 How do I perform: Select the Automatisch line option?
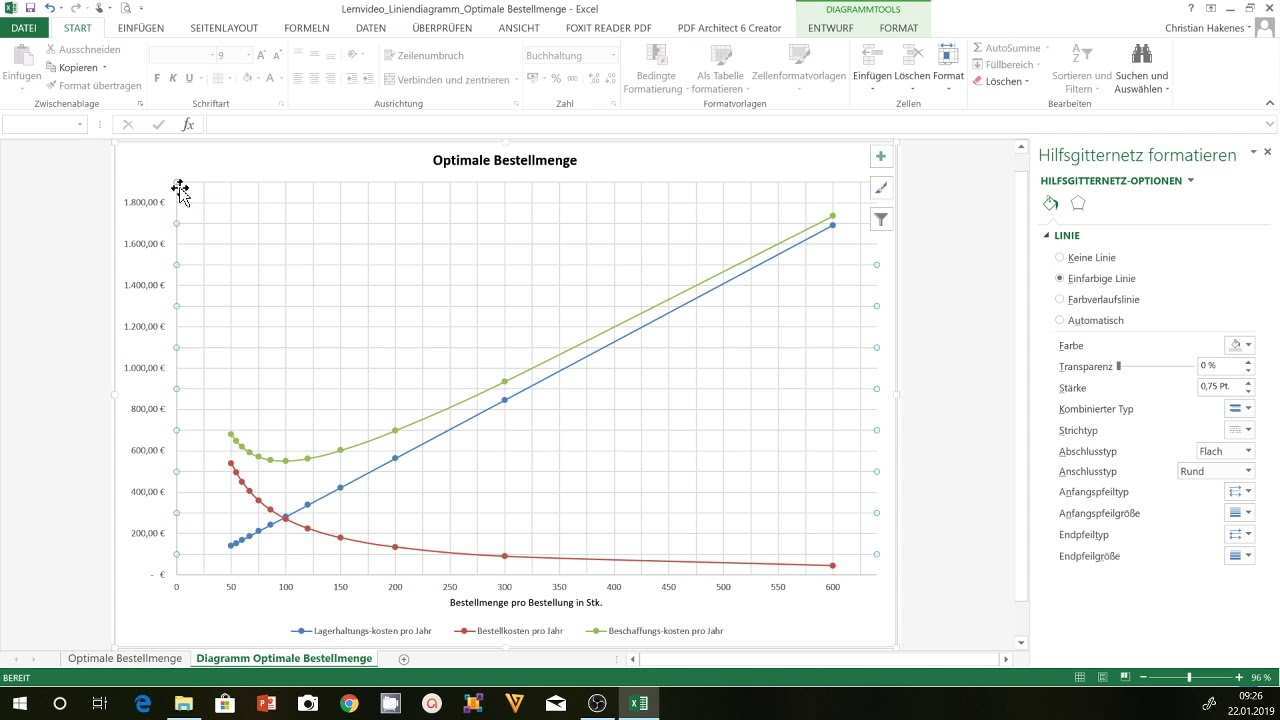coord(1060,321)
